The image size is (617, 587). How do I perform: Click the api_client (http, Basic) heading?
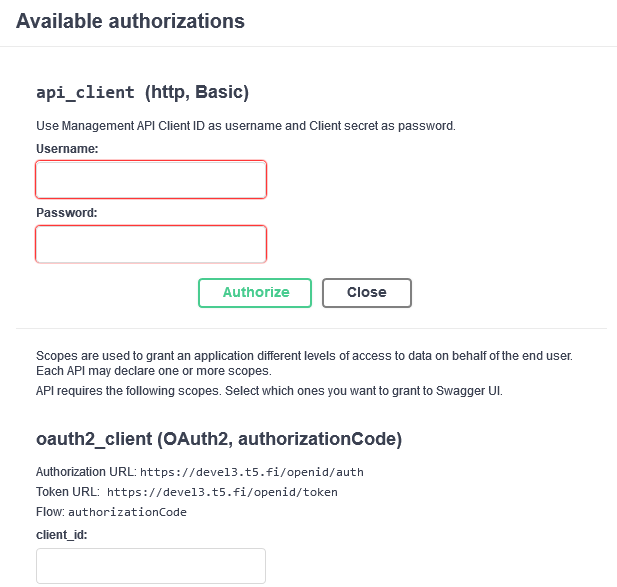tap(142, 93)
